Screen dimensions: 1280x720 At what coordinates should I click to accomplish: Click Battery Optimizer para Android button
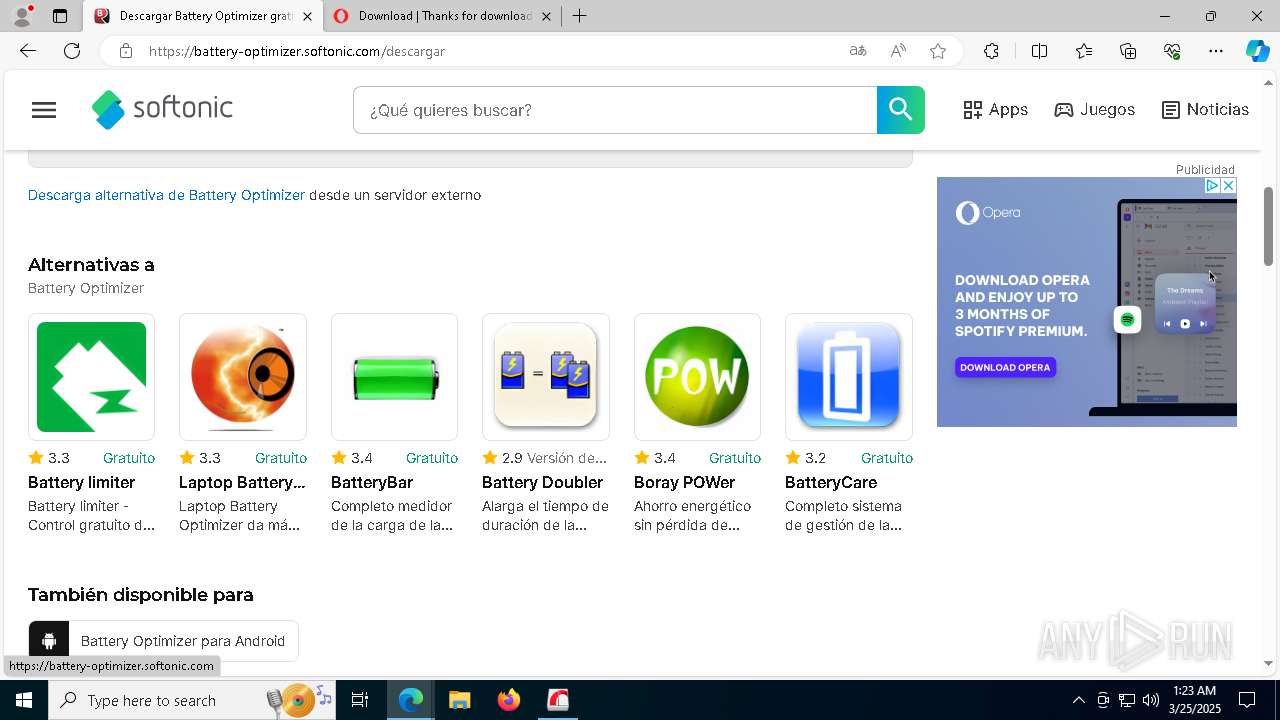click(163, 641)
